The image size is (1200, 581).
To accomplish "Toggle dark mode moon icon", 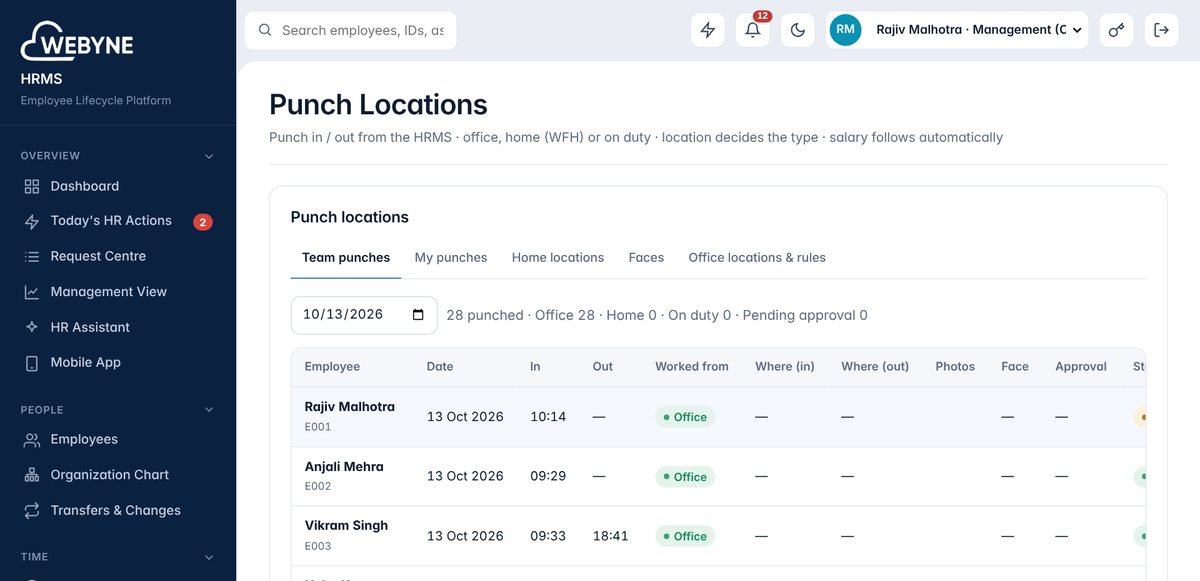I will [798, 30].
